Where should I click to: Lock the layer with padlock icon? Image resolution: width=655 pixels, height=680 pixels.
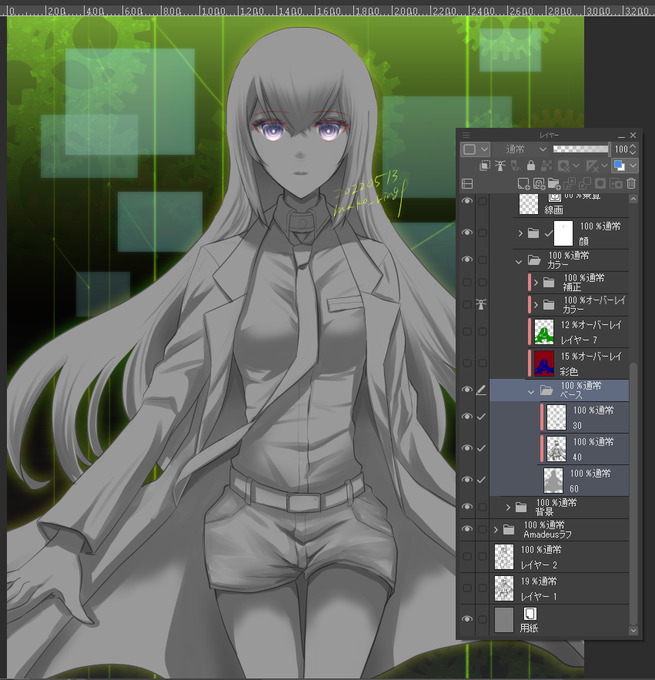(531, 165)
